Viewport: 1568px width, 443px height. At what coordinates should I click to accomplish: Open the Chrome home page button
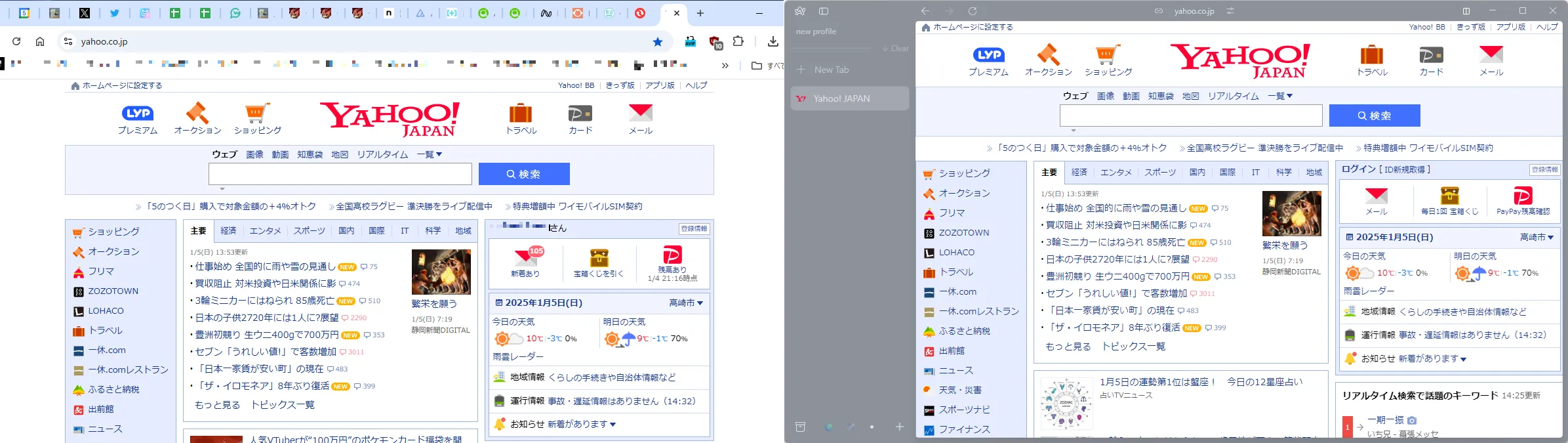(40, 41)
